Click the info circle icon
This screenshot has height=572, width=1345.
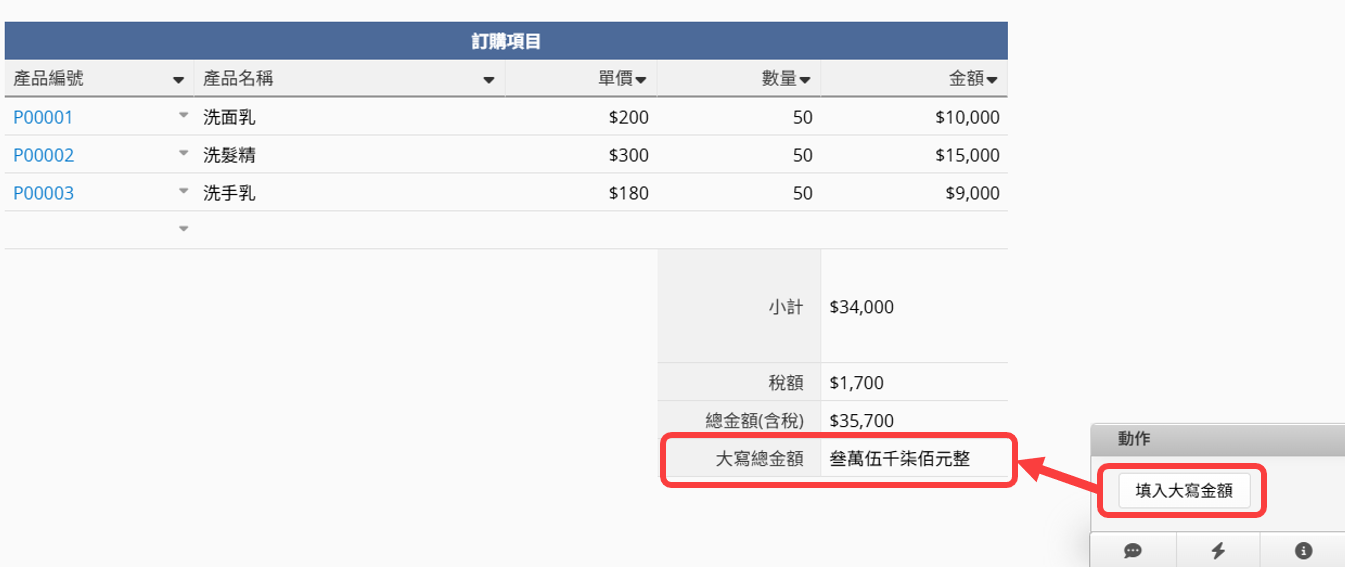1302,551
